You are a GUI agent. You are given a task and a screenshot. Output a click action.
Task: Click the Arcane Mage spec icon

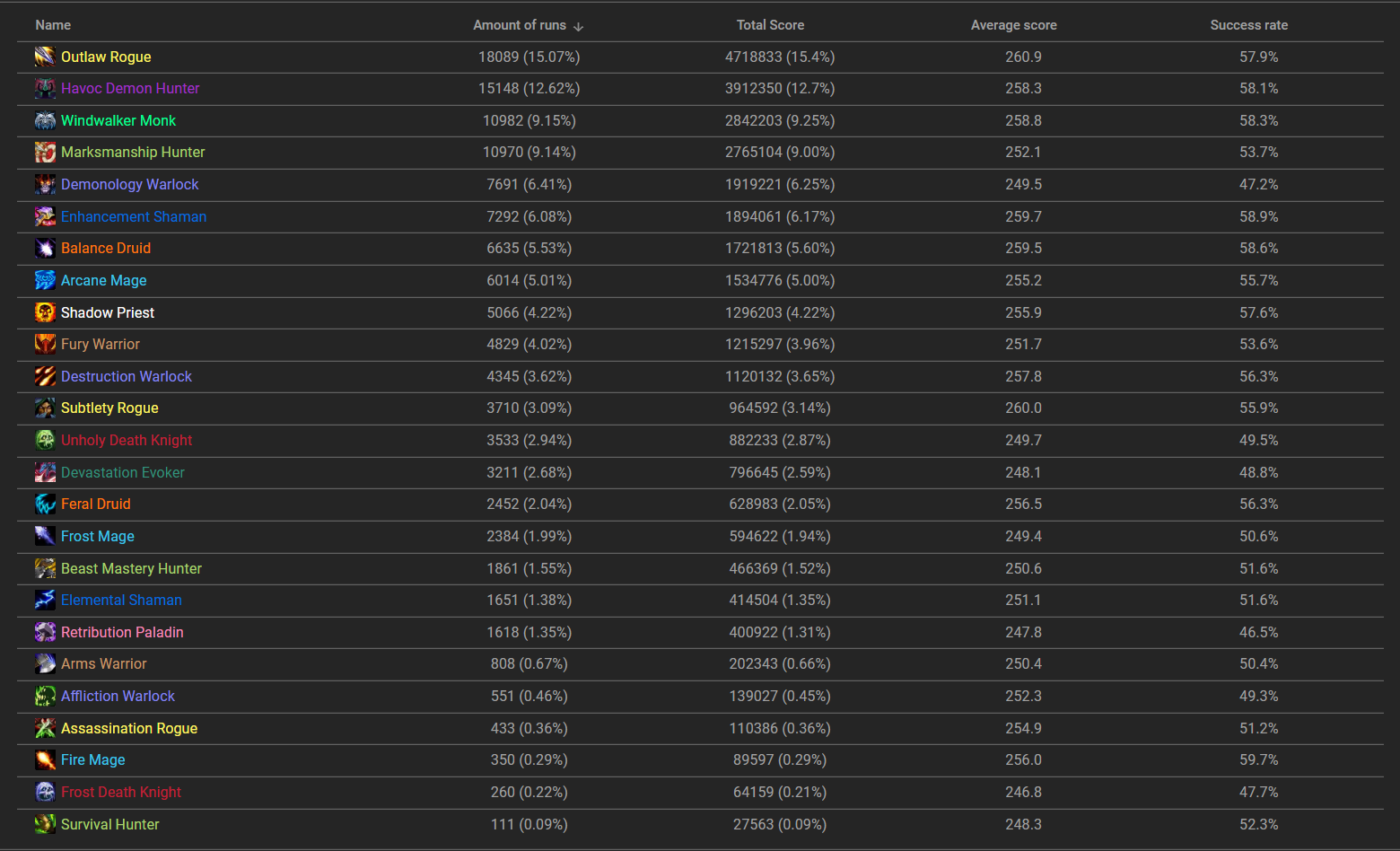45,280
